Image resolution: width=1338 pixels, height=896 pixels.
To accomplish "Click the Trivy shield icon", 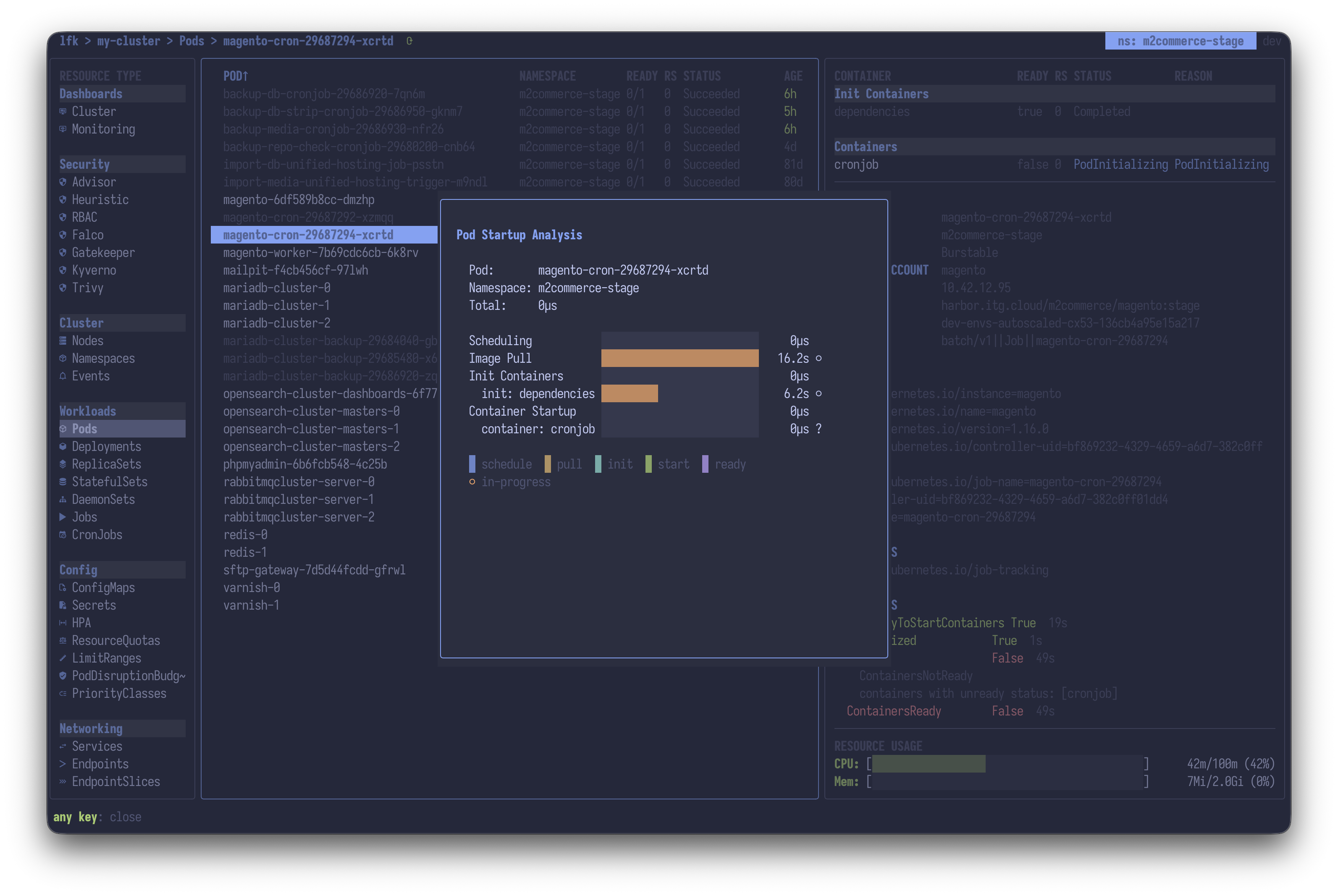I will tap(63, 288).
